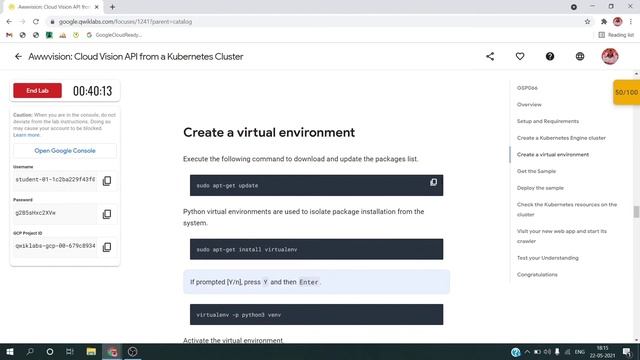Viewport: 640px width, 360px height.
Task: Jump to Visit your new web app section
Action: coord(562,236)
